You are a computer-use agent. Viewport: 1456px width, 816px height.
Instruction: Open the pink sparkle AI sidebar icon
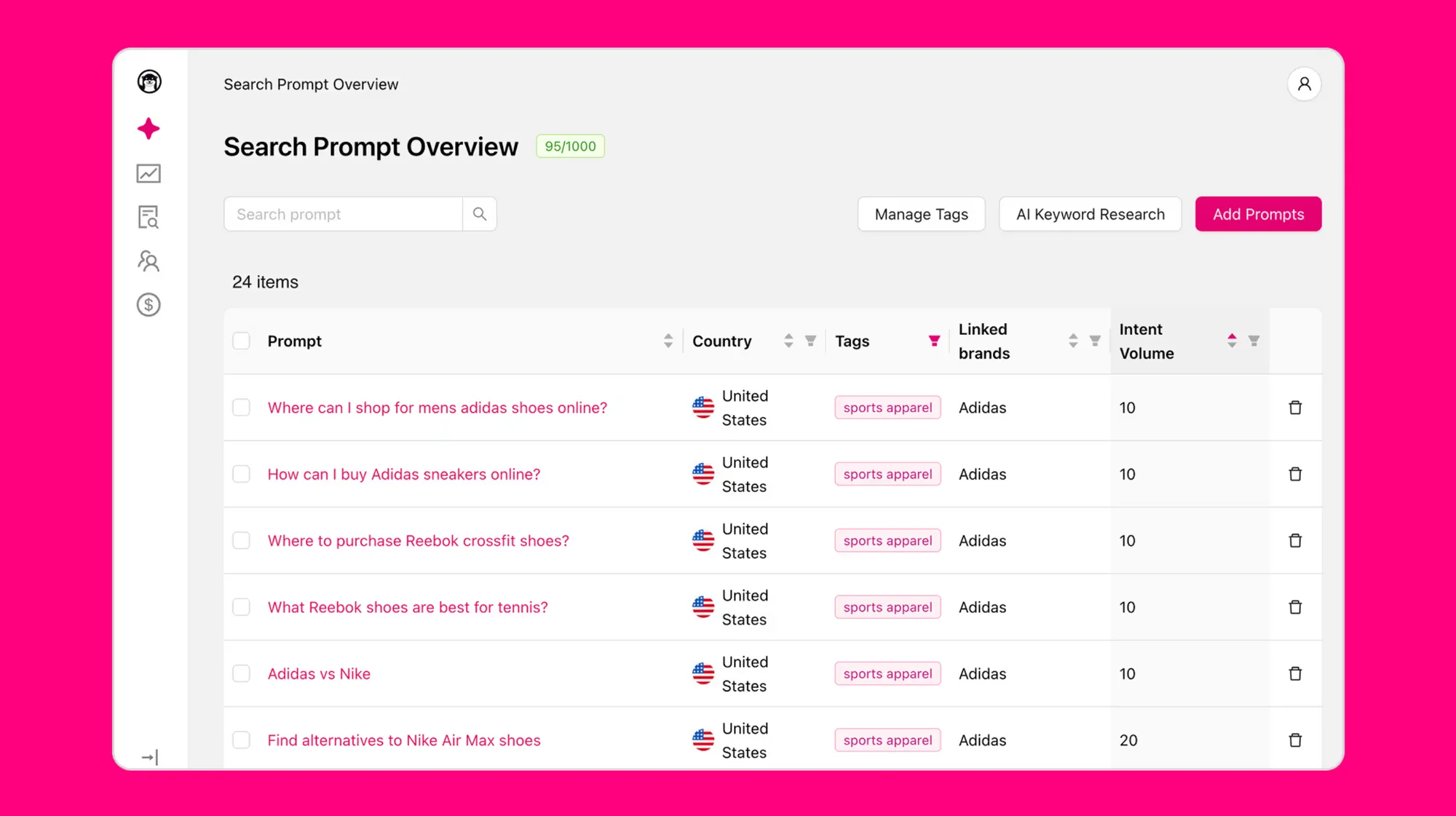tap(149, 129)
